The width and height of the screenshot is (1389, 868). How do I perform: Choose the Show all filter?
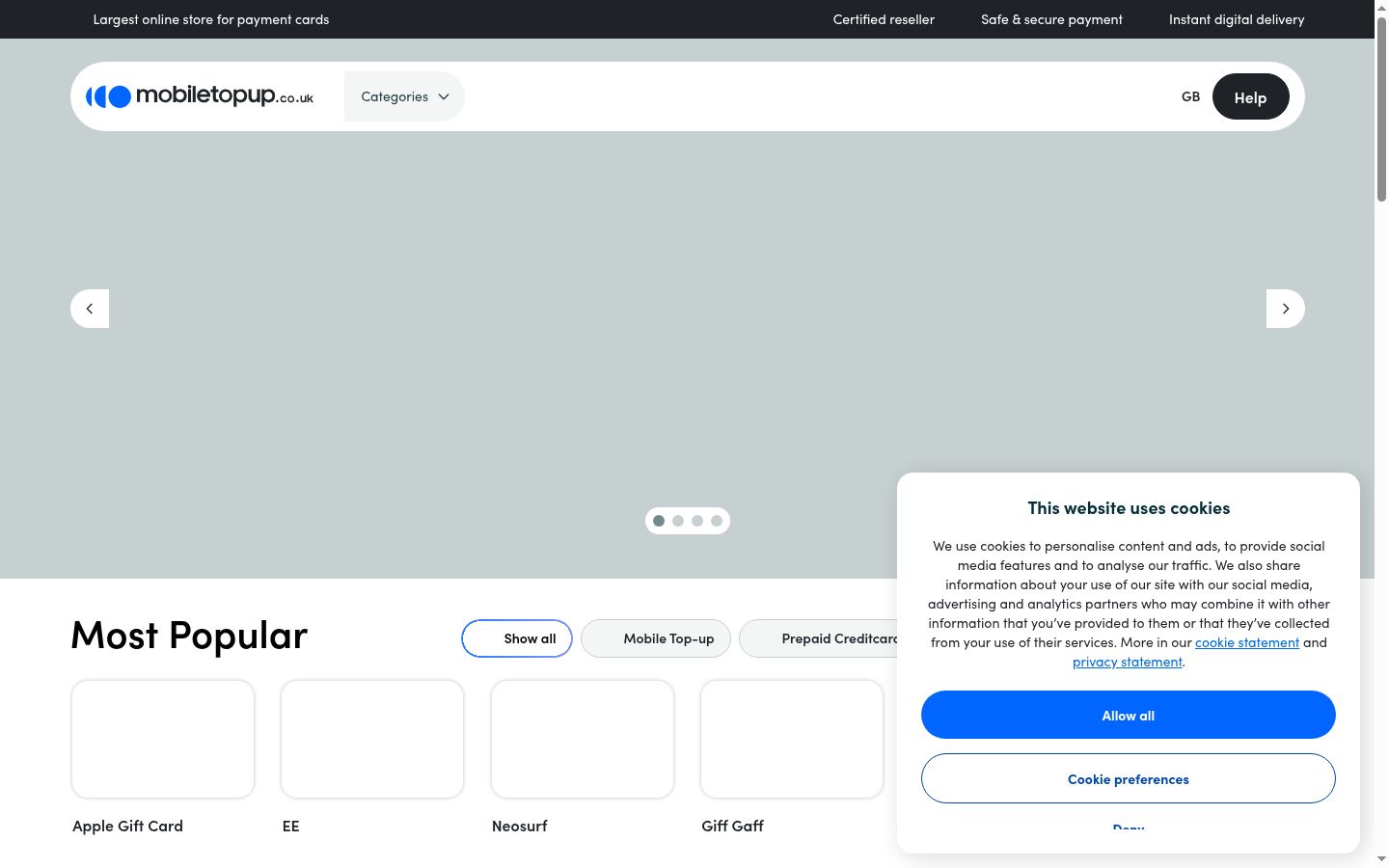[517, 638]
